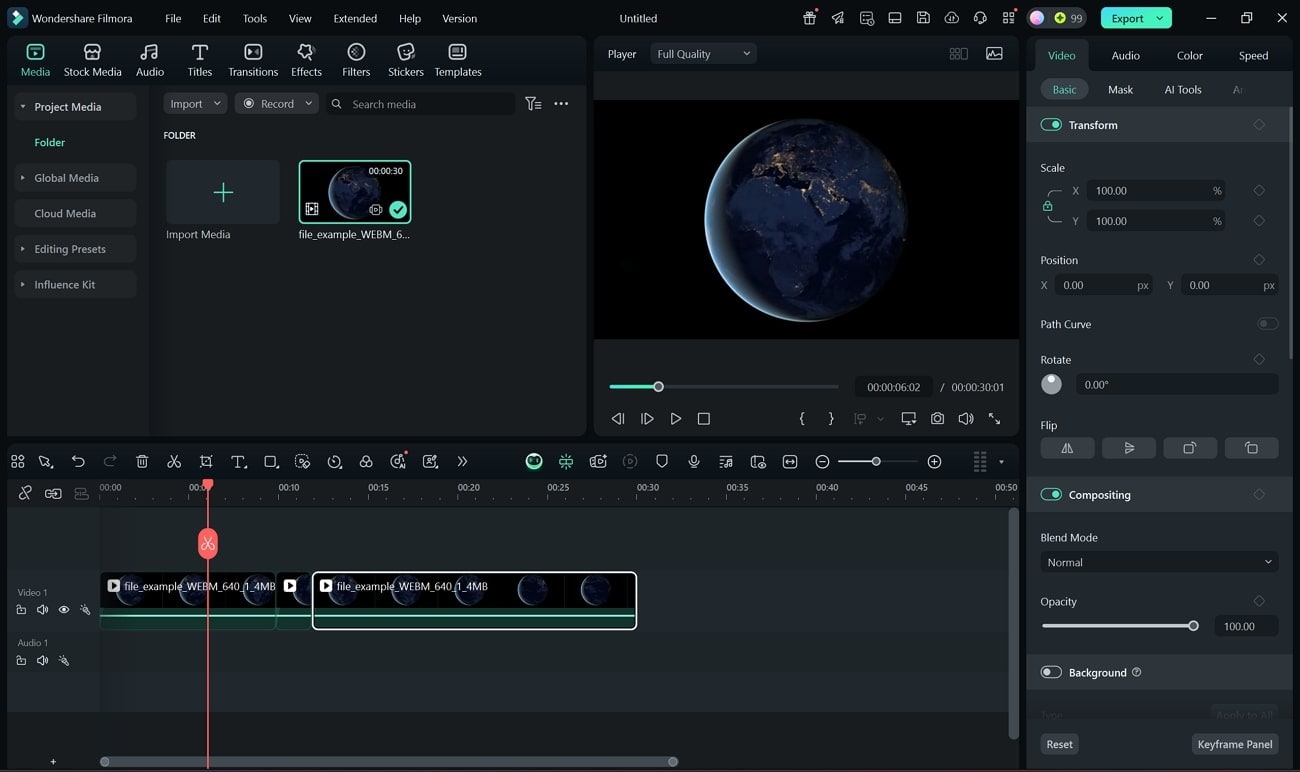Image resolution: width=1300 pixels, height=772 pixels.
Task: Zoom in timeline with plus icon
Action: click(934, 461)
